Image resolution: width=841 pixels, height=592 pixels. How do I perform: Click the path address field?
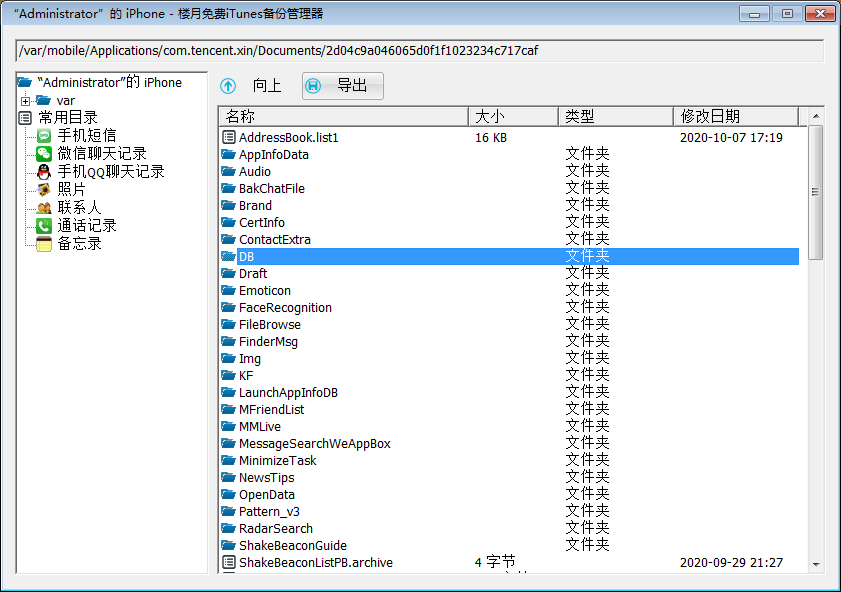(419, 51)
